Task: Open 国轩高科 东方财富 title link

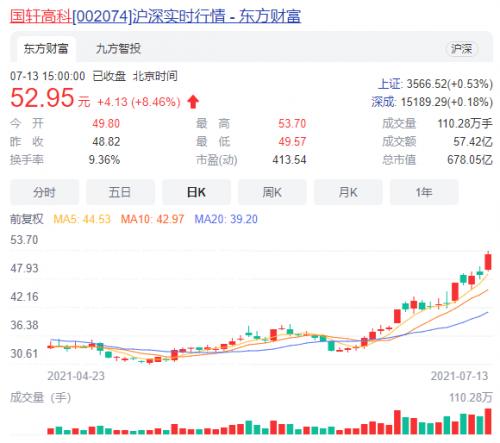Action: [x=155, y=16]
